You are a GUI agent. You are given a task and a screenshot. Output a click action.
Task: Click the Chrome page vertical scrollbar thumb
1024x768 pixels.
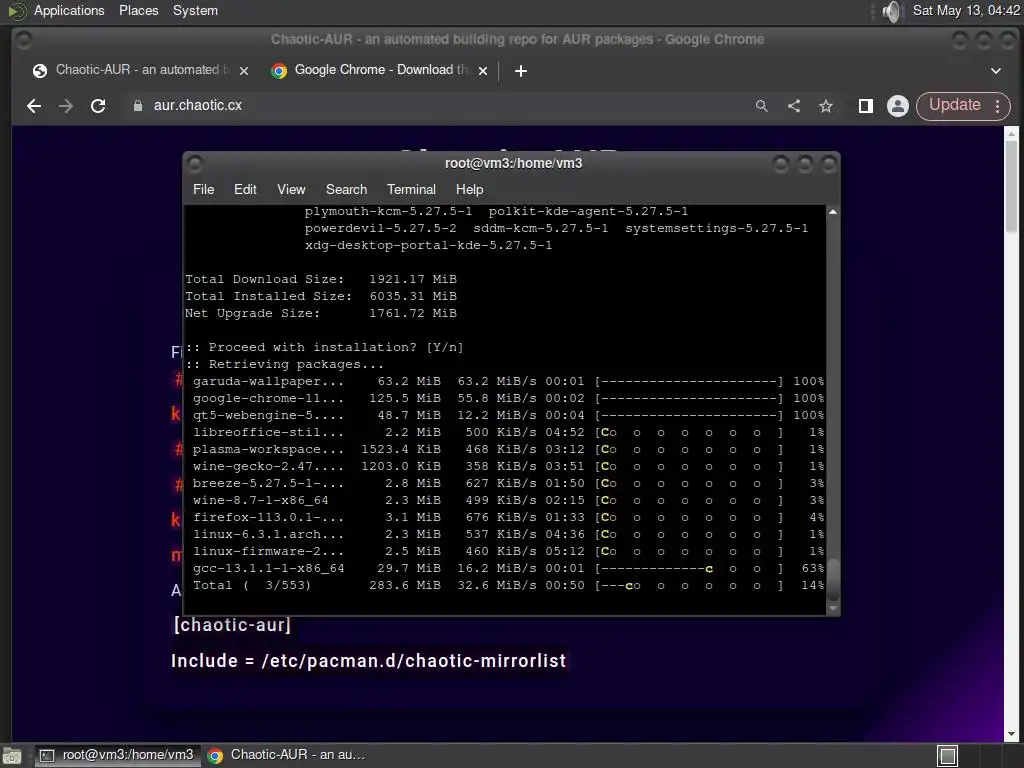pos(1011,185)
